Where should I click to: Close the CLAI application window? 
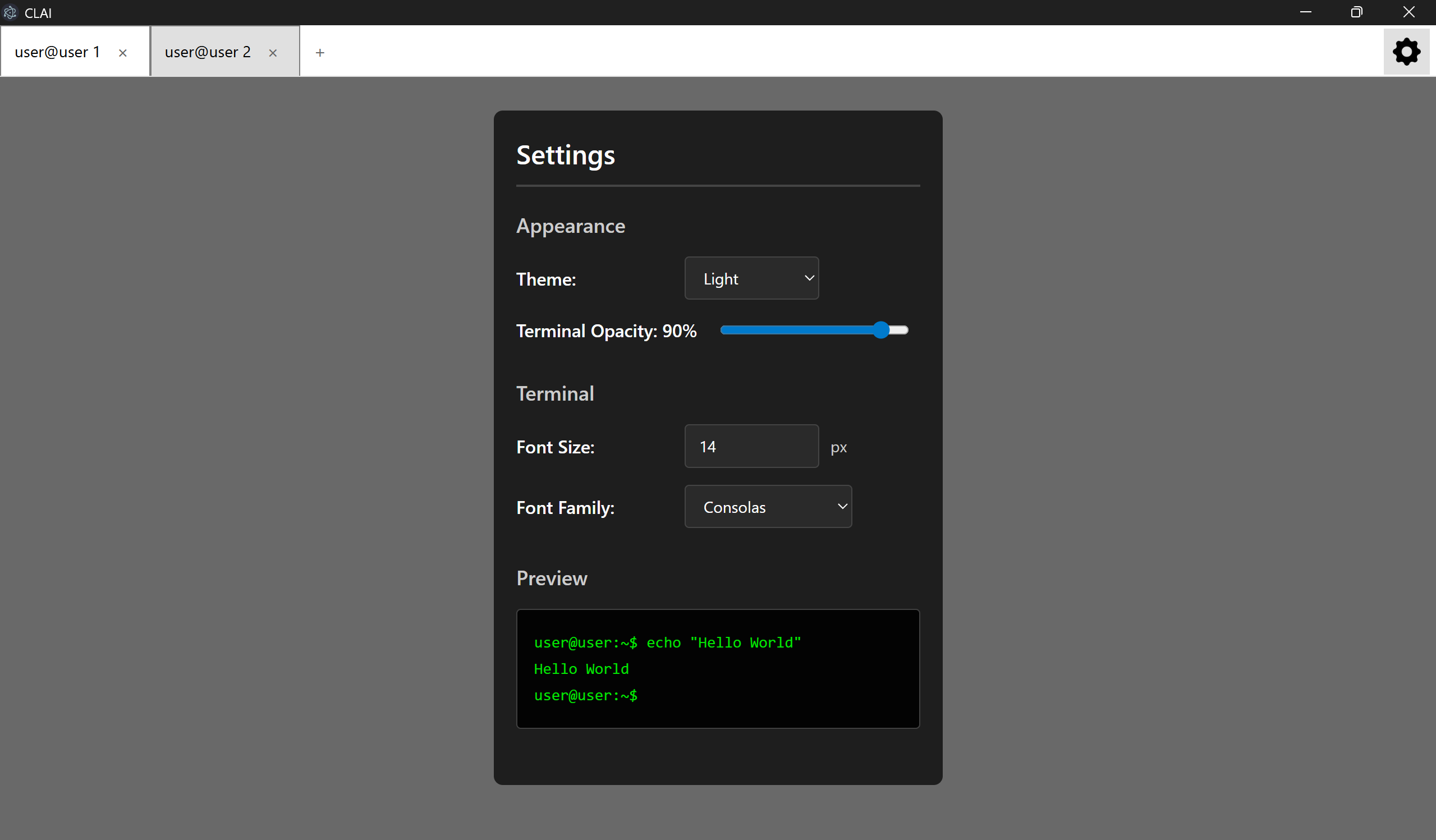1409,12
